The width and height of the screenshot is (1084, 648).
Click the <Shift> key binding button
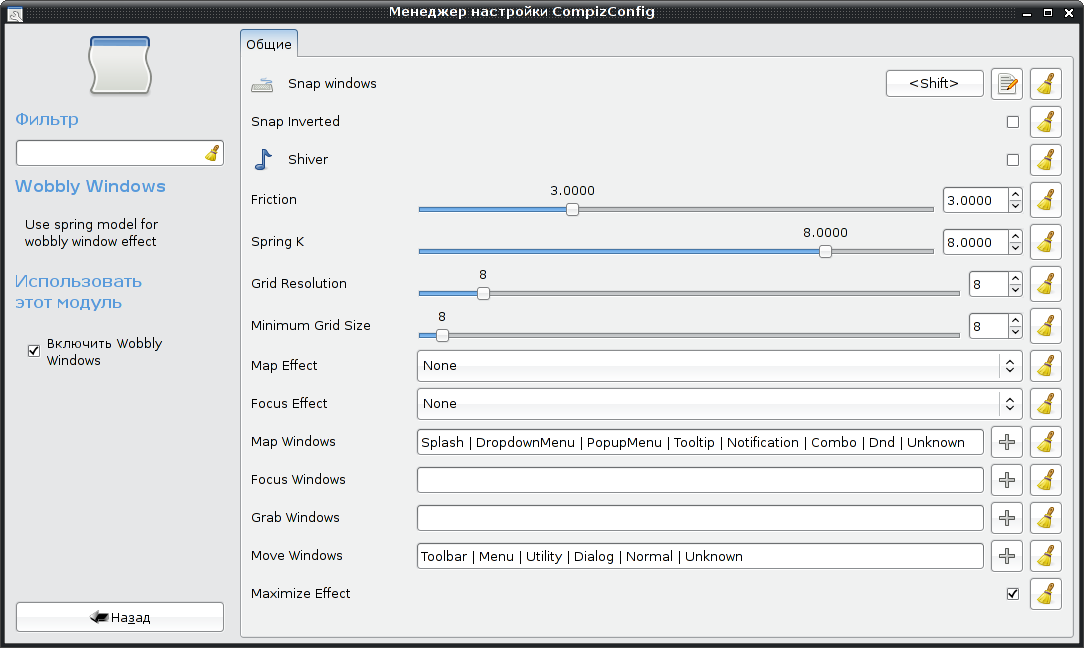coord(934,84)
